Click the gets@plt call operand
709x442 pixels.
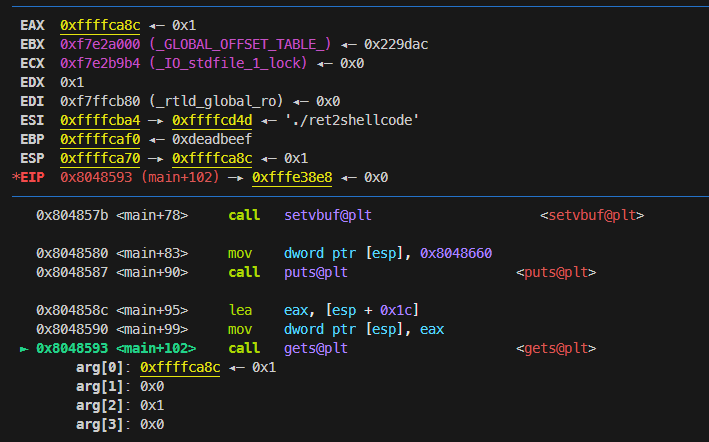(x=316, y=348)
